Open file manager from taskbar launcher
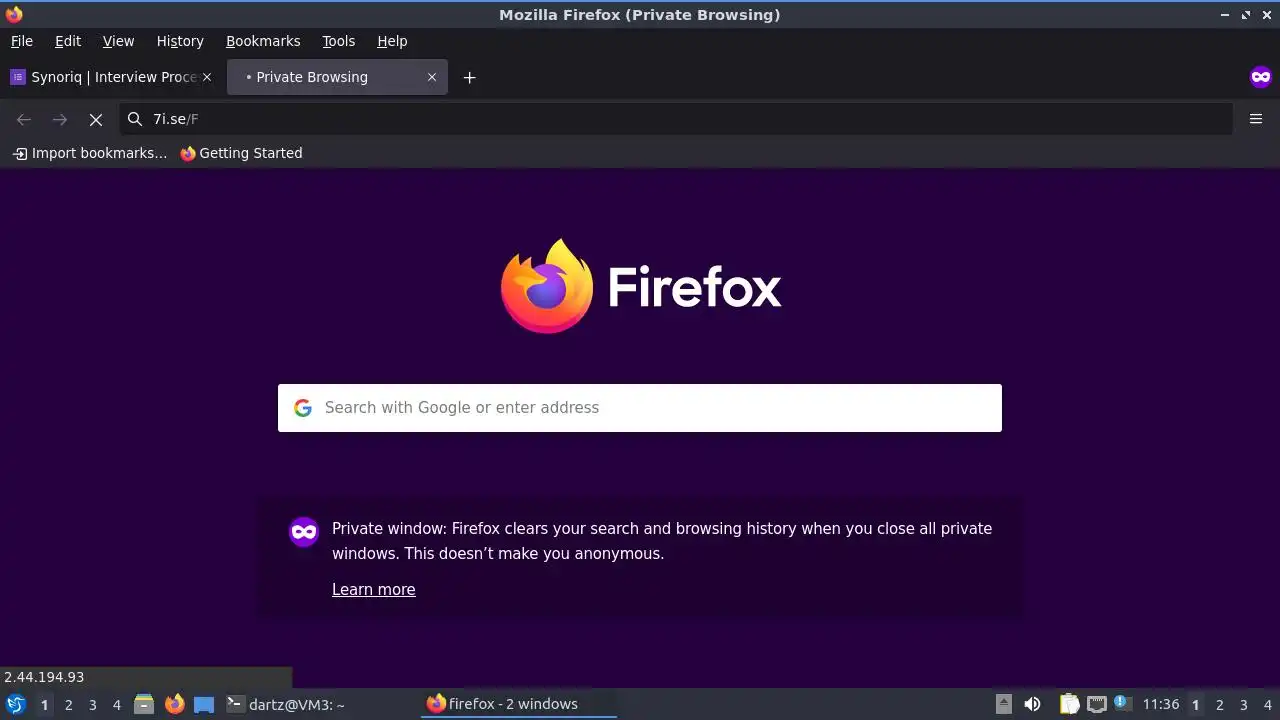1280x720 pixels. [x=144, y=704]
